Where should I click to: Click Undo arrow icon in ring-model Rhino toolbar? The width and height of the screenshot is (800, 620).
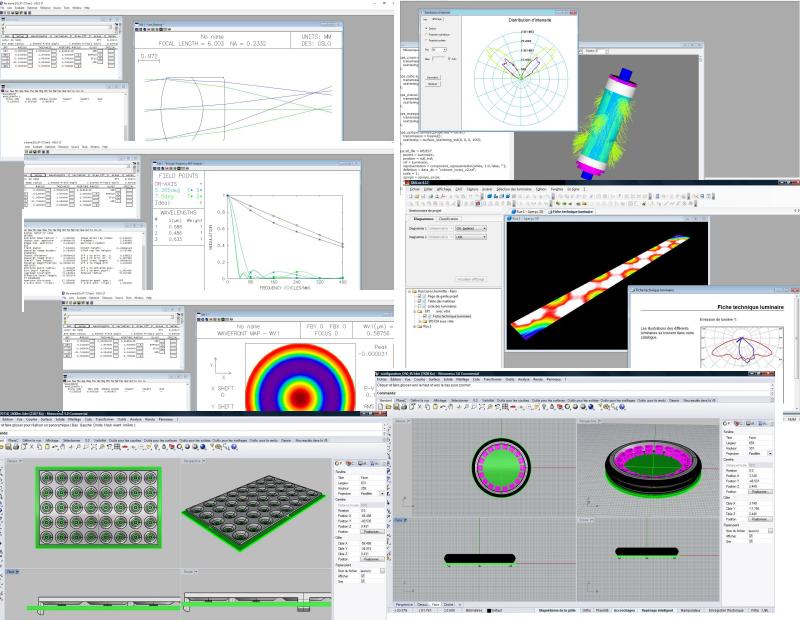443,407
